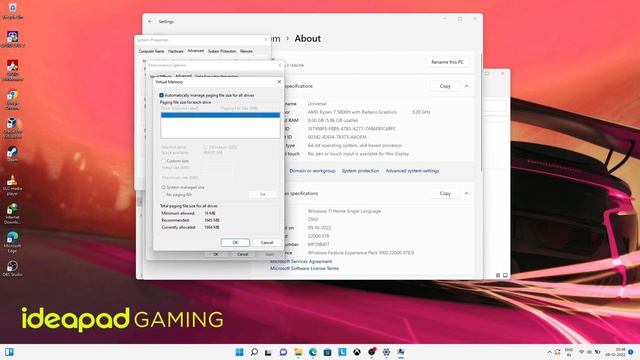Switch to Computer Name tab

(151, 51)
